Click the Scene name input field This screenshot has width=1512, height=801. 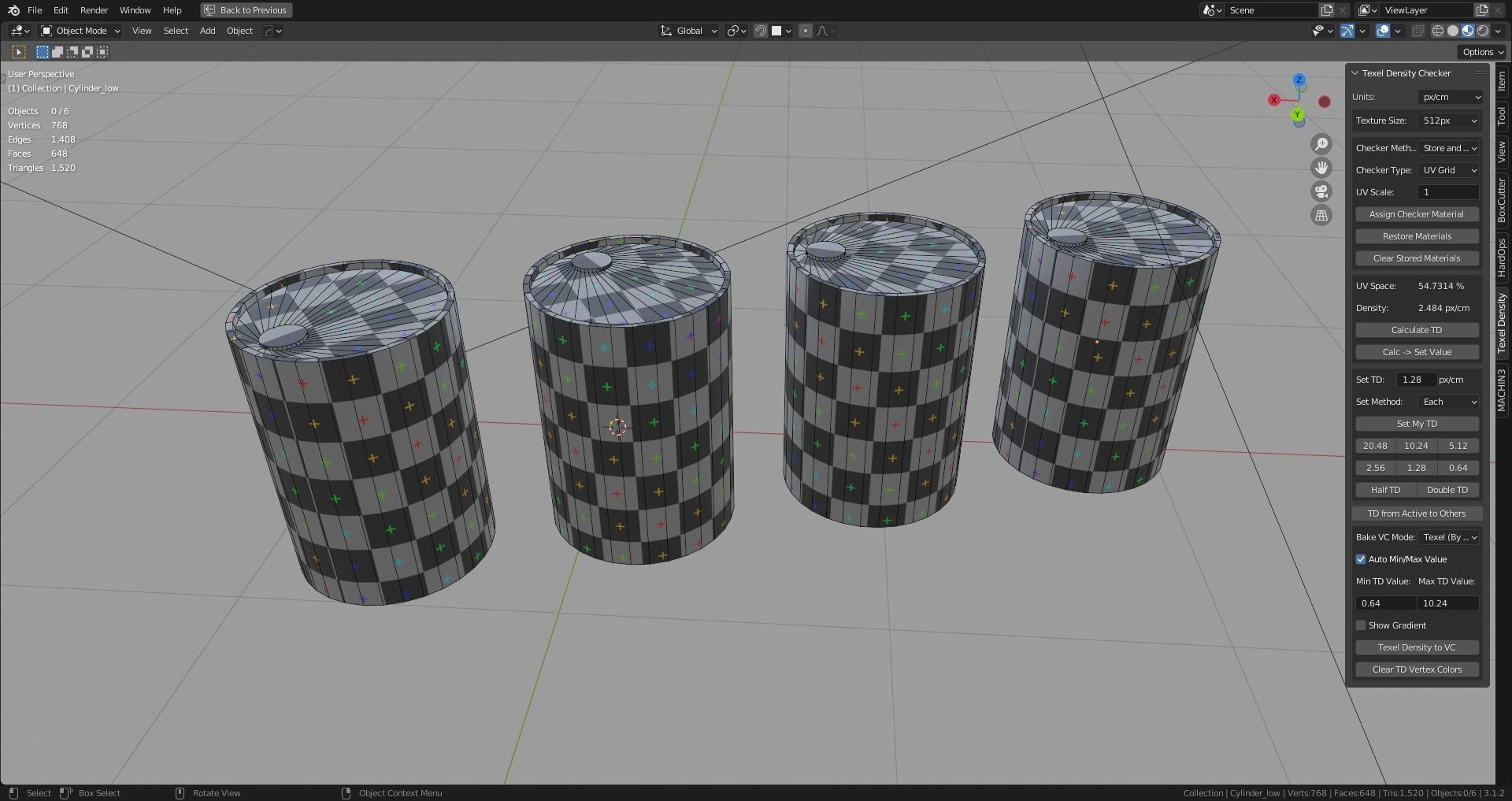(1272, 10)
